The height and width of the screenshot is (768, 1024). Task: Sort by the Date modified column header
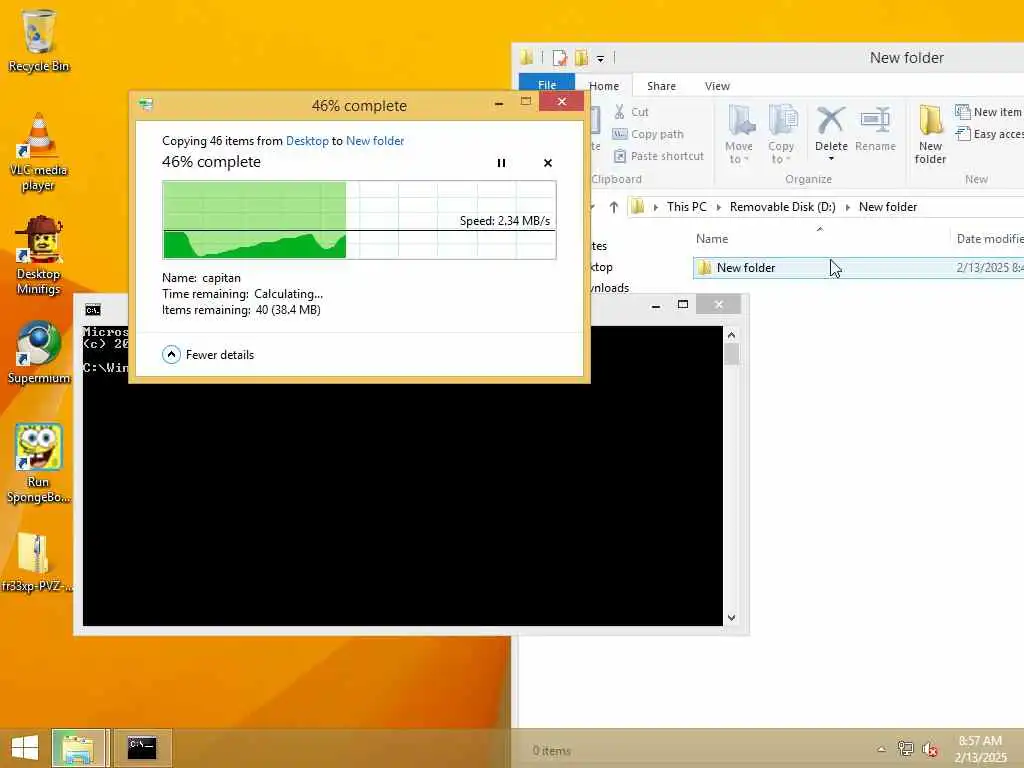pos(989,238)
